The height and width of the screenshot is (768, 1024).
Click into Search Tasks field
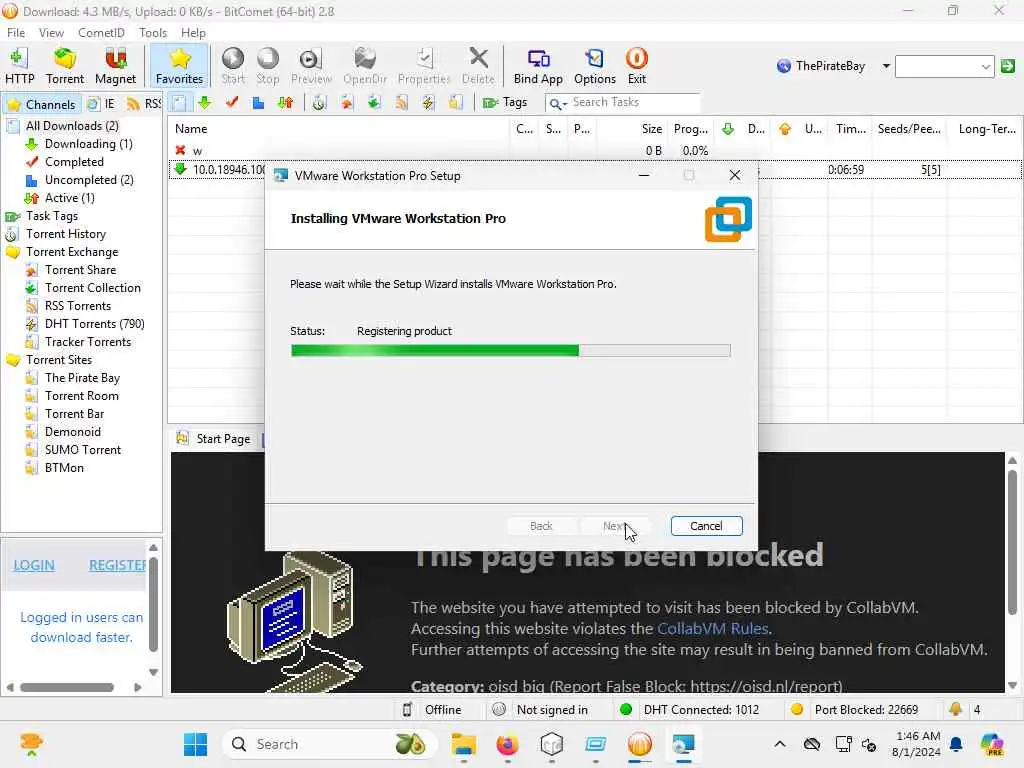coord(633,103)
